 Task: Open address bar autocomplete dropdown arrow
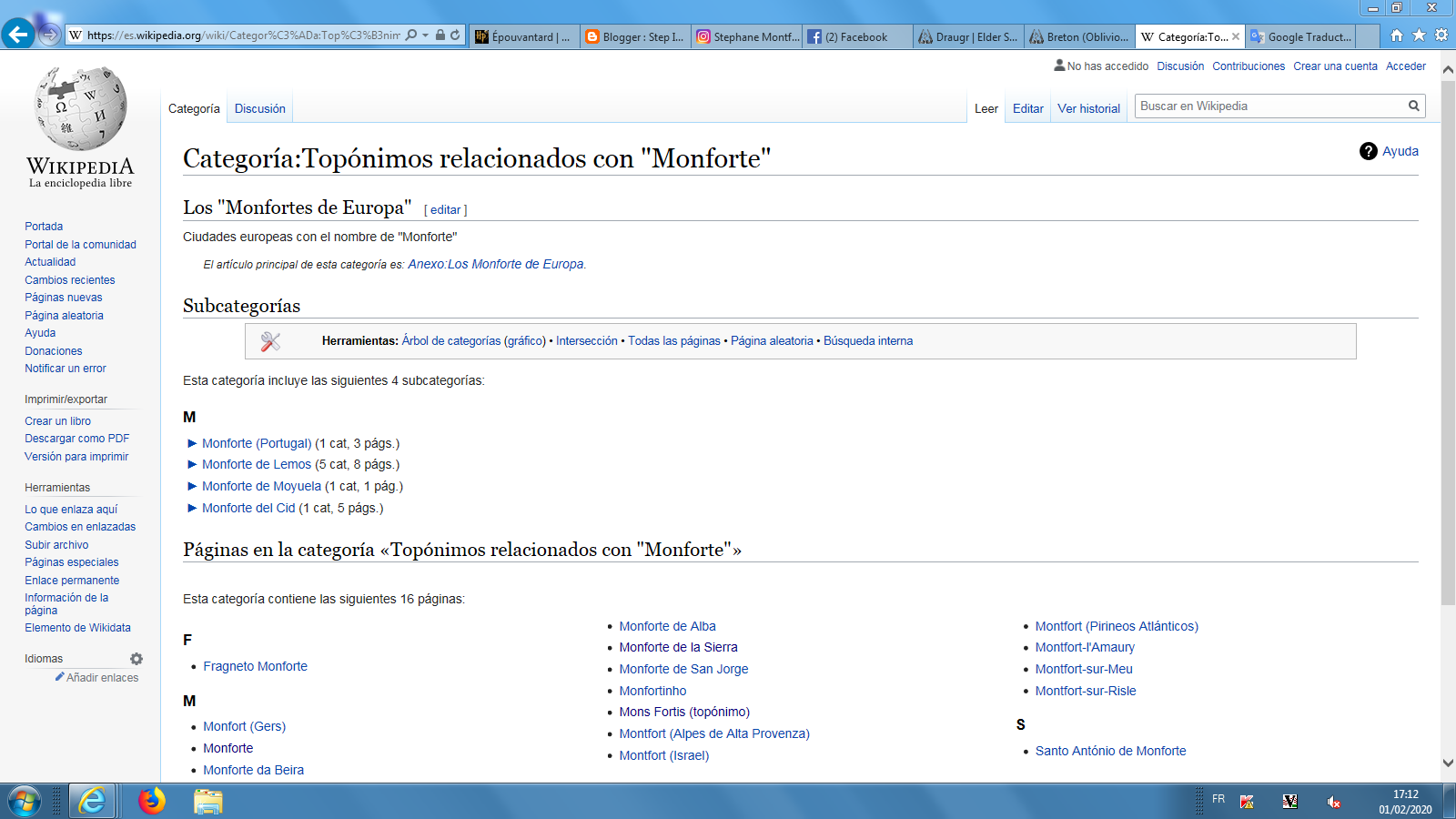click(426, 35)
